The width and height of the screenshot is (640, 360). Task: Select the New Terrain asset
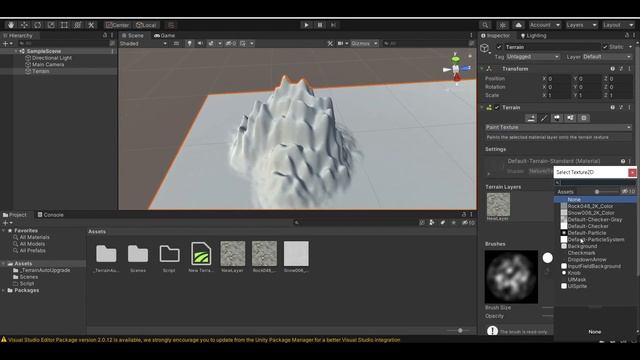(201, 257)
